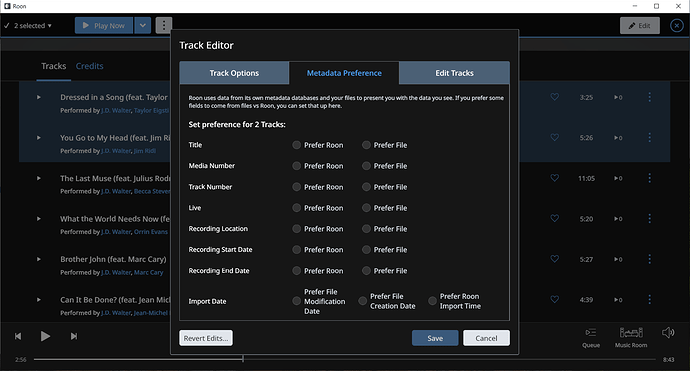Switch to Track Options tab
The width and height of the screenshot is (690, 371).
click(234, 73)
